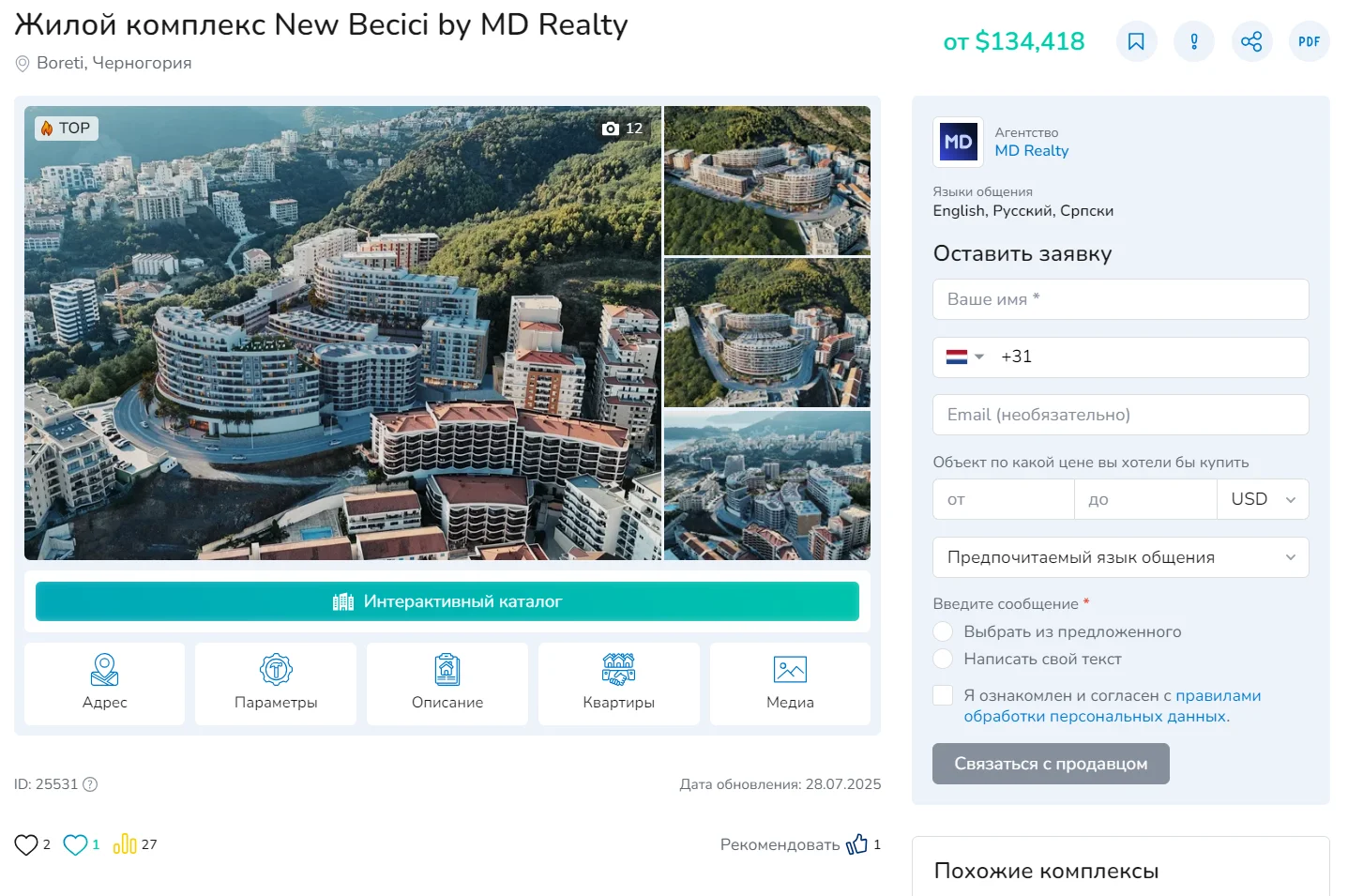Screen dimensions: 1348x896
Task: Jump to Описание section
Action: point(447,683)
